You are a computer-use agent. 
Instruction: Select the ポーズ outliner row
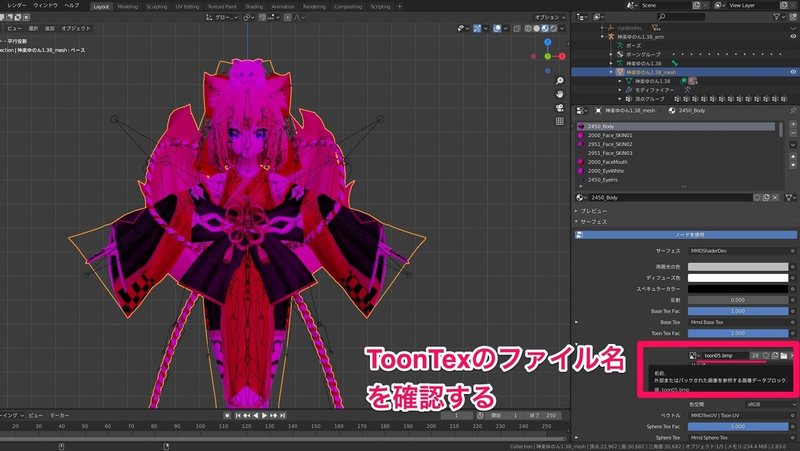coord(633,45)
